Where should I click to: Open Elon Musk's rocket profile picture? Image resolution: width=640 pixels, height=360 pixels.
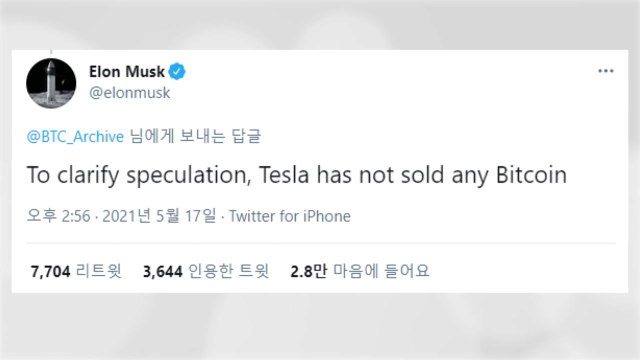(x=51, y=83)
